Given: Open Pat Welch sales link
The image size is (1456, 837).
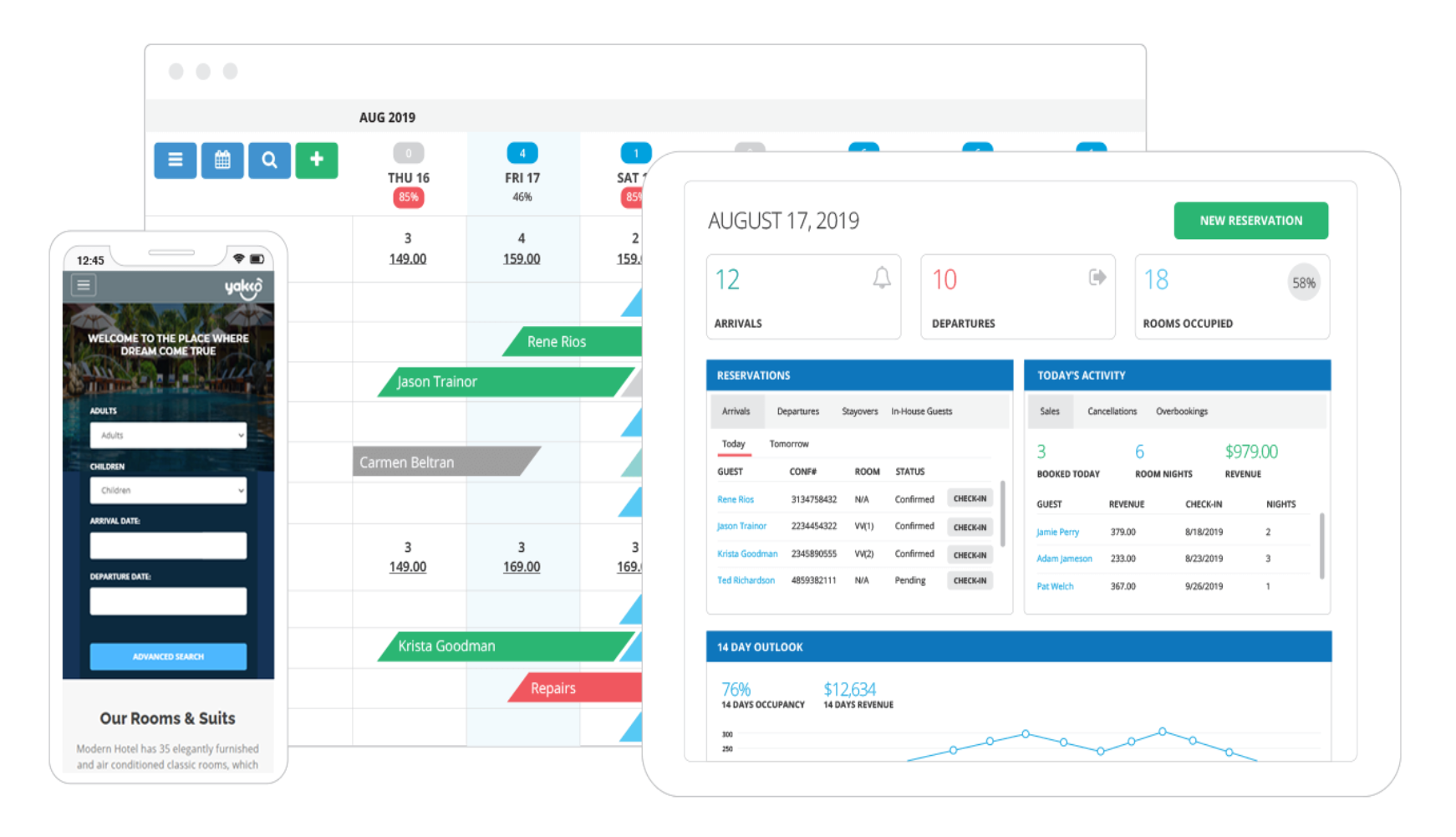Looking at the screenshot, I should (1055, 586).
